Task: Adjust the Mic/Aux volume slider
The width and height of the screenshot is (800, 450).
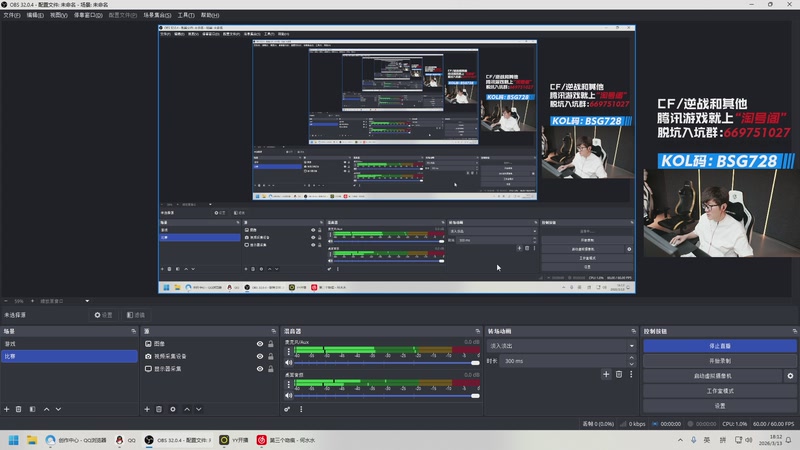Action: click(x=387, y=363)
